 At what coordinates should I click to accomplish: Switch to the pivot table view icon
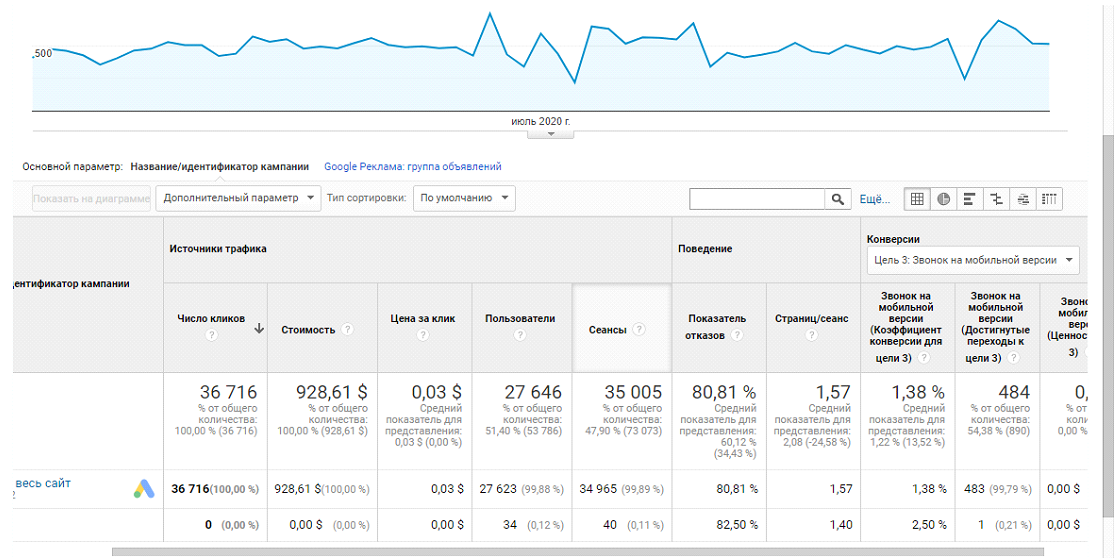[x=1050, y=199]
